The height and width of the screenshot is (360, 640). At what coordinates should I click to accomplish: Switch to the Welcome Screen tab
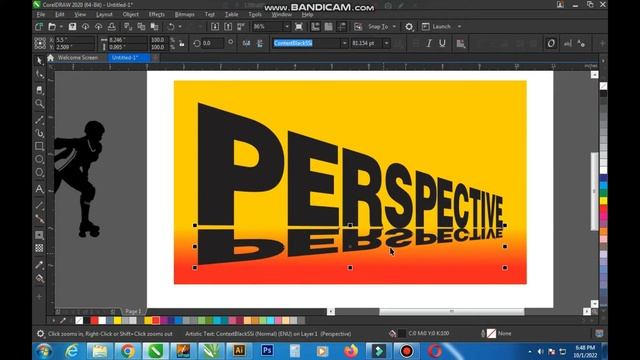[78, 58]
